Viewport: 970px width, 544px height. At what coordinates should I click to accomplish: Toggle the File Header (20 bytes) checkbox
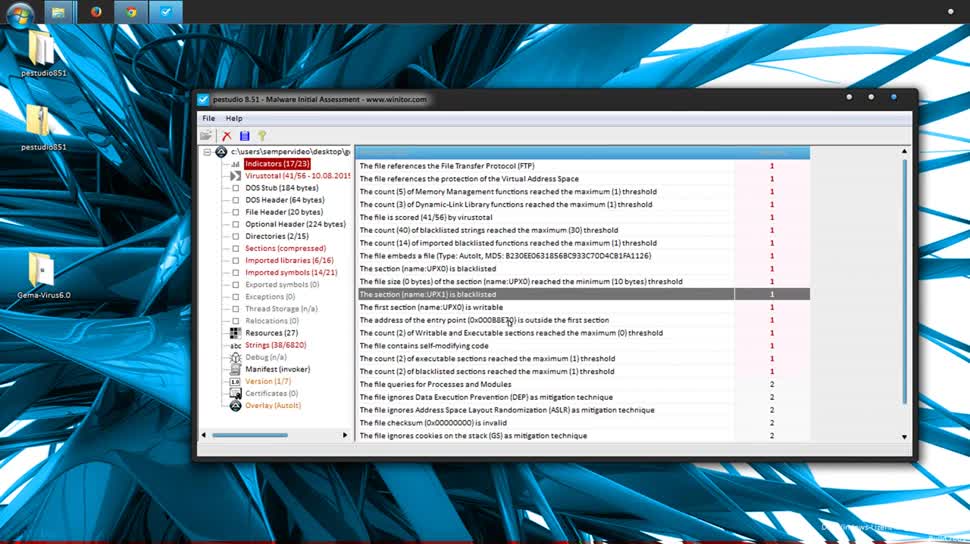(236, 212)
